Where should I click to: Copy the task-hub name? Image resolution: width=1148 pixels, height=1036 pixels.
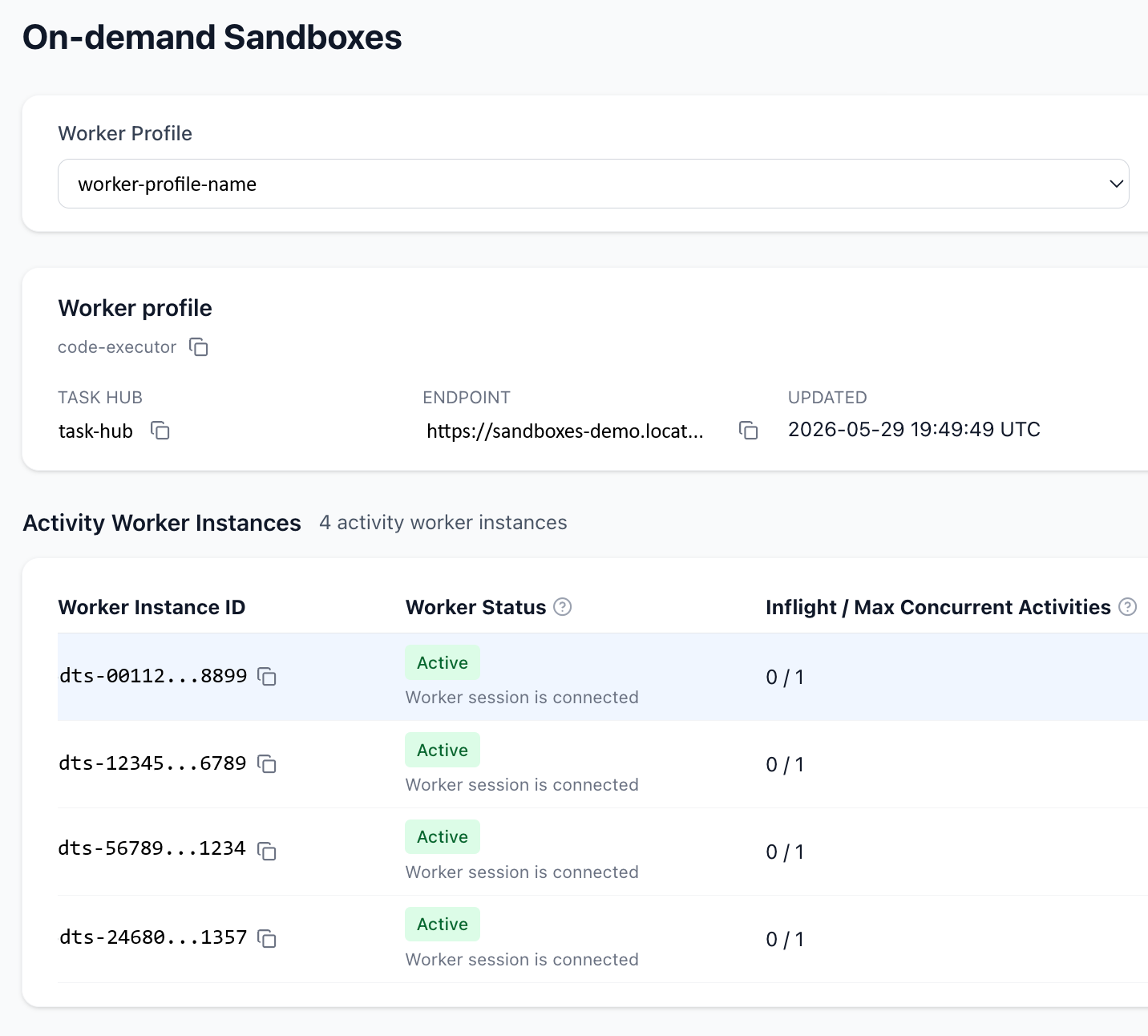pyautogui.click(x=160, y=431)
